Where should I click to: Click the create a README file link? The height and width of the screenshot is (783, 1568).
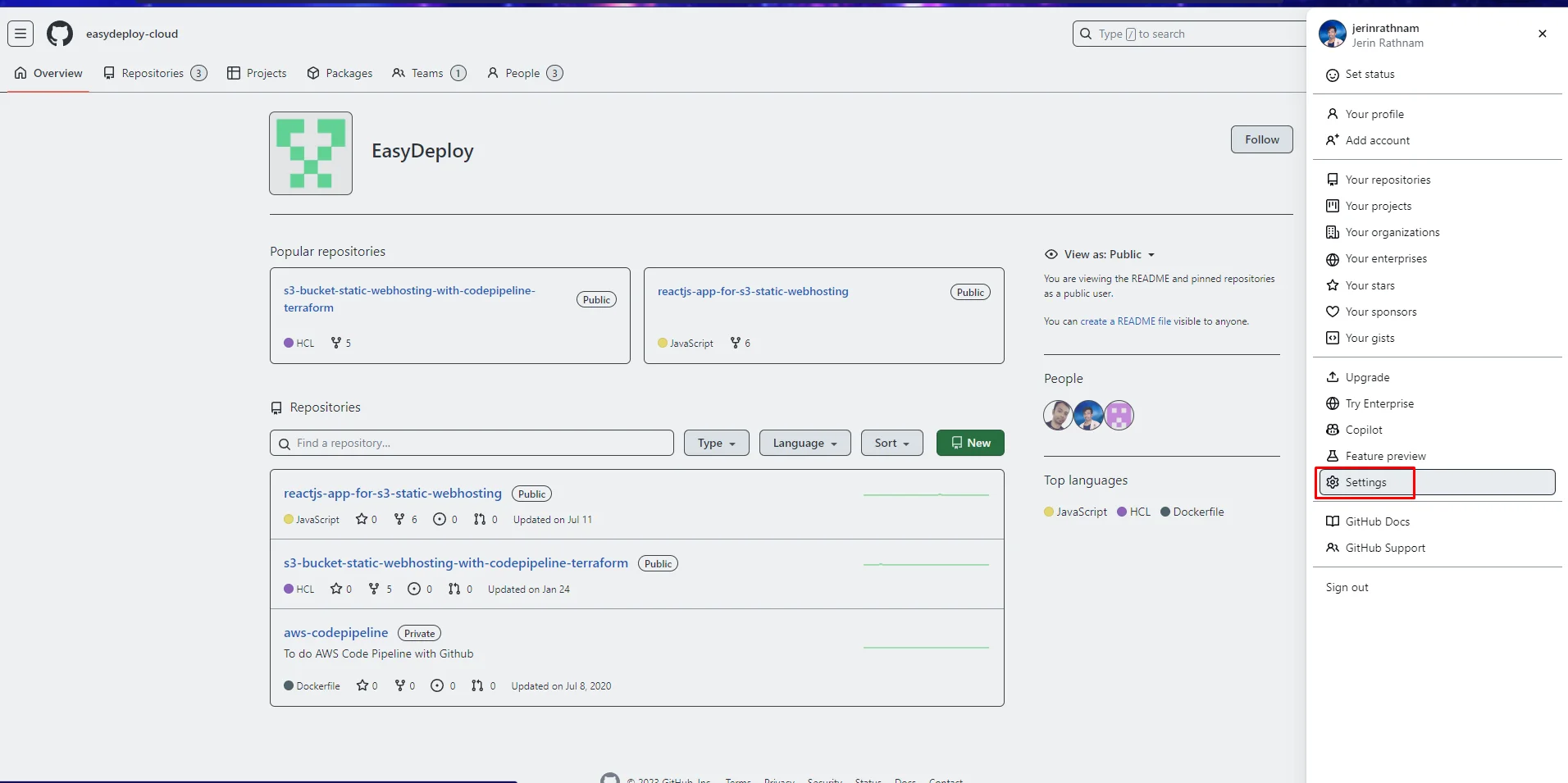tap(1126, 321)
